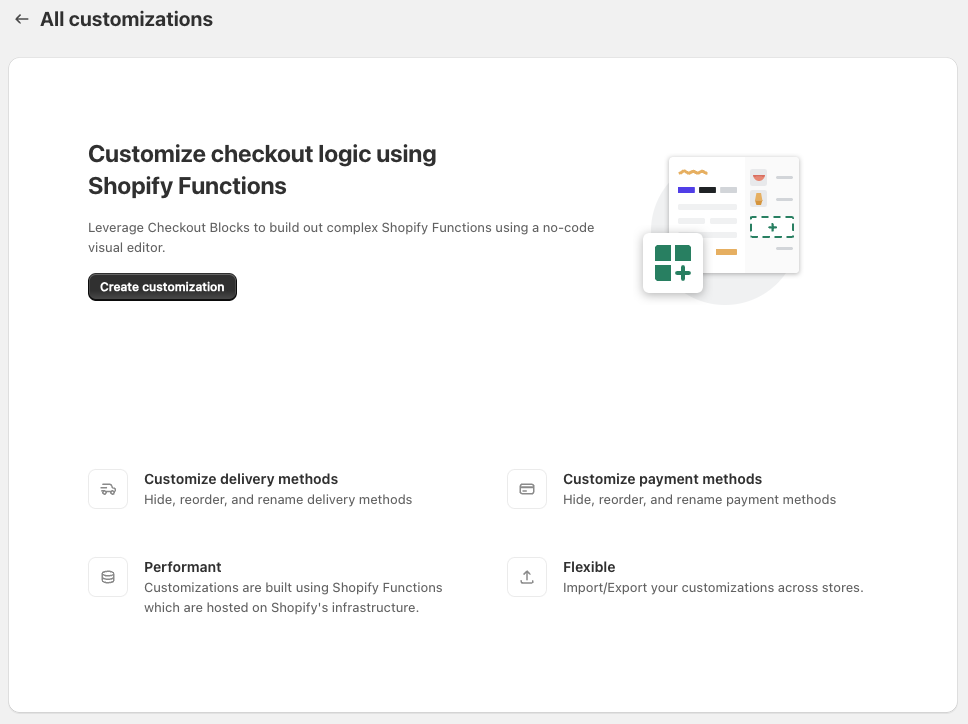
Task: Click the back arrow beside All customizations
Action: 22,19
